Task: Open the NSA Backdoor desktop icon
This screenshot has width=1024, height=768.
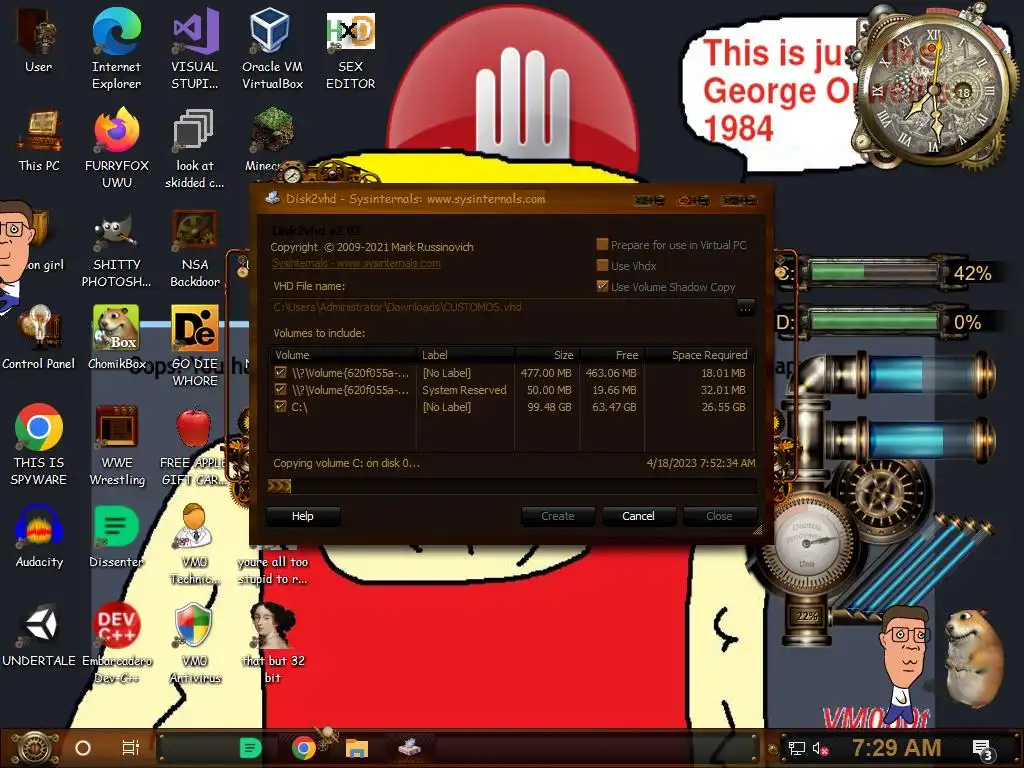Action: (x=195, y=249)
